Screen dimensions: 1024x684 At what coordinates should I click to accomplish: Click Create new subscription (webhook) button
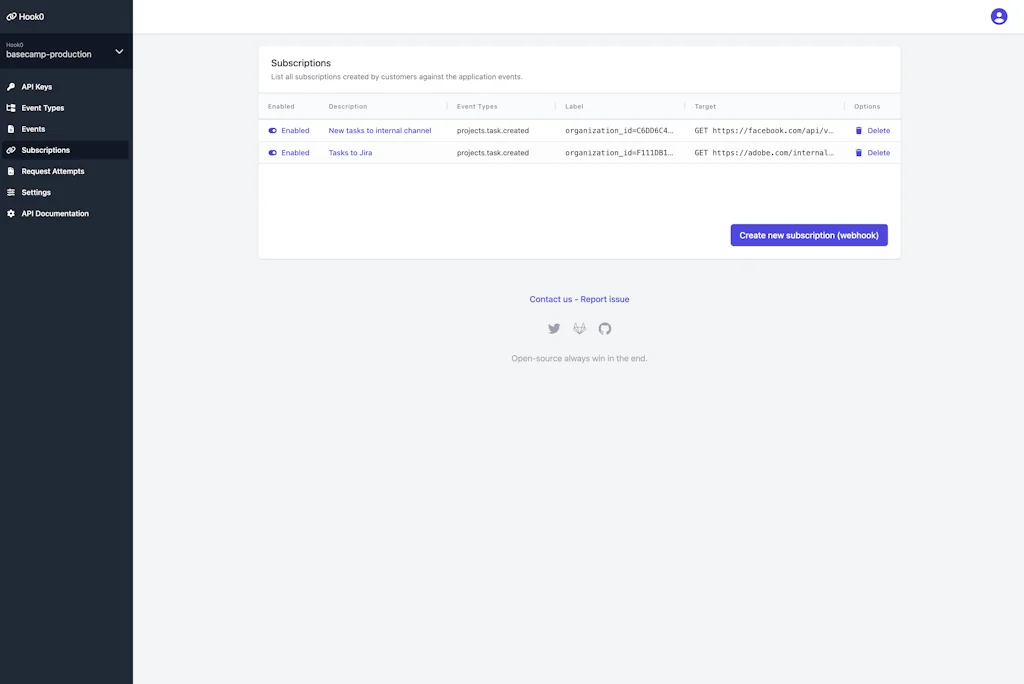pyautogui.click(x=808, y=235)
